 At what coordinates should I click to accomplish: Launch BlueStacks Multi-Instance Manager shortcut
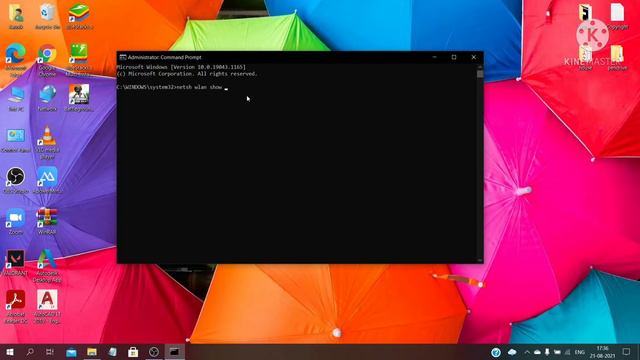coord(79,60)
